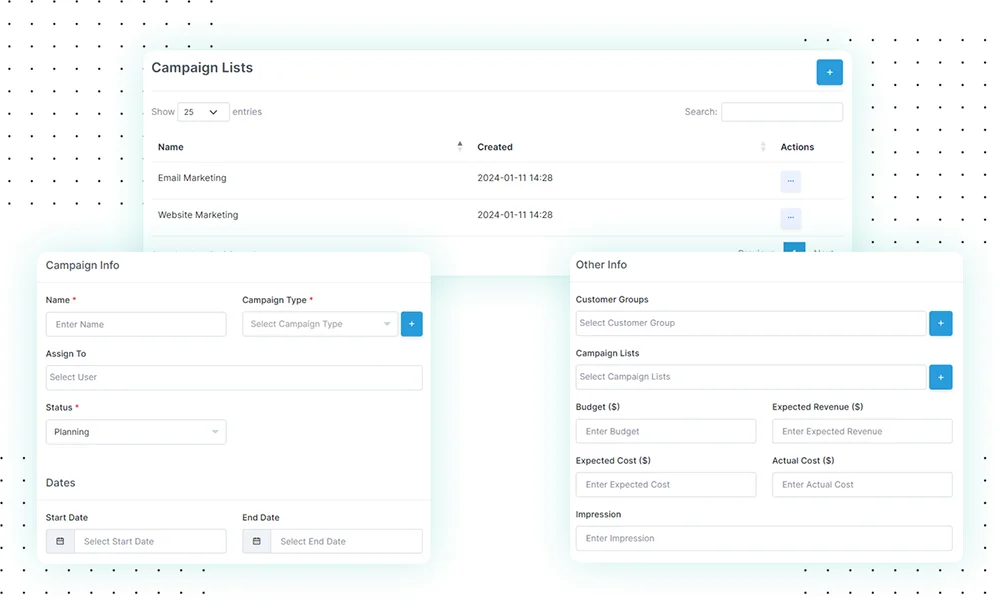Open the Start Date calendar picker icon
The width and height of the screenshot is (1000, 614).
pos(59,540)
